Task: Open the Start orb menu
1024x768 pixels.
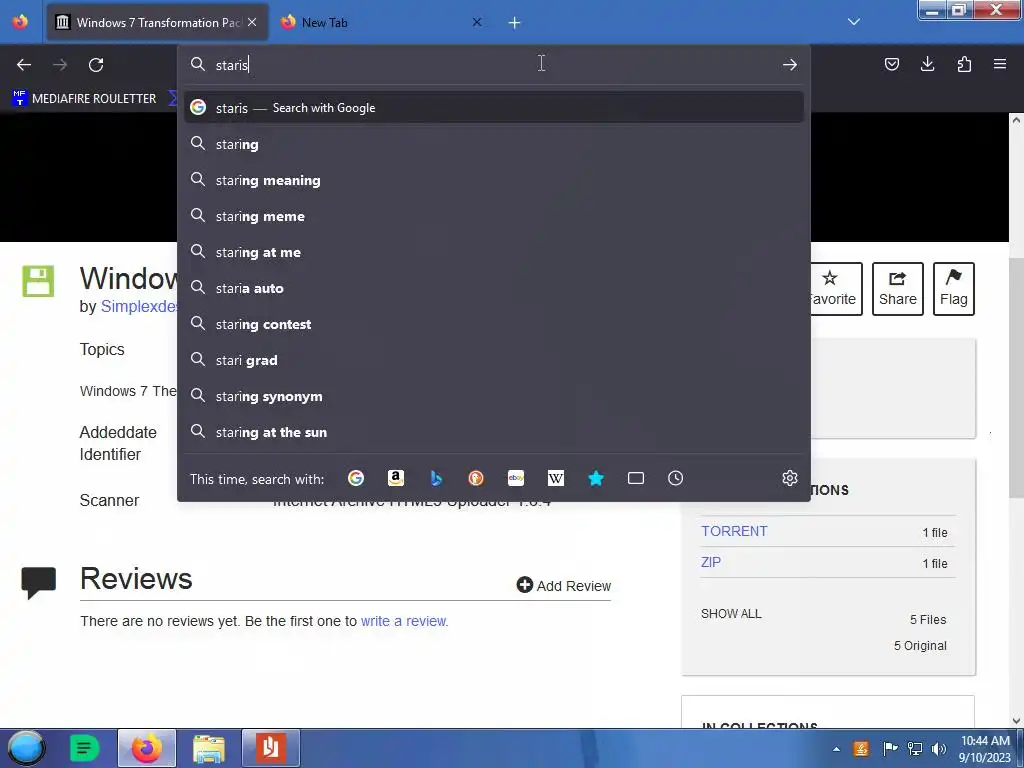Action: point(26,748)
